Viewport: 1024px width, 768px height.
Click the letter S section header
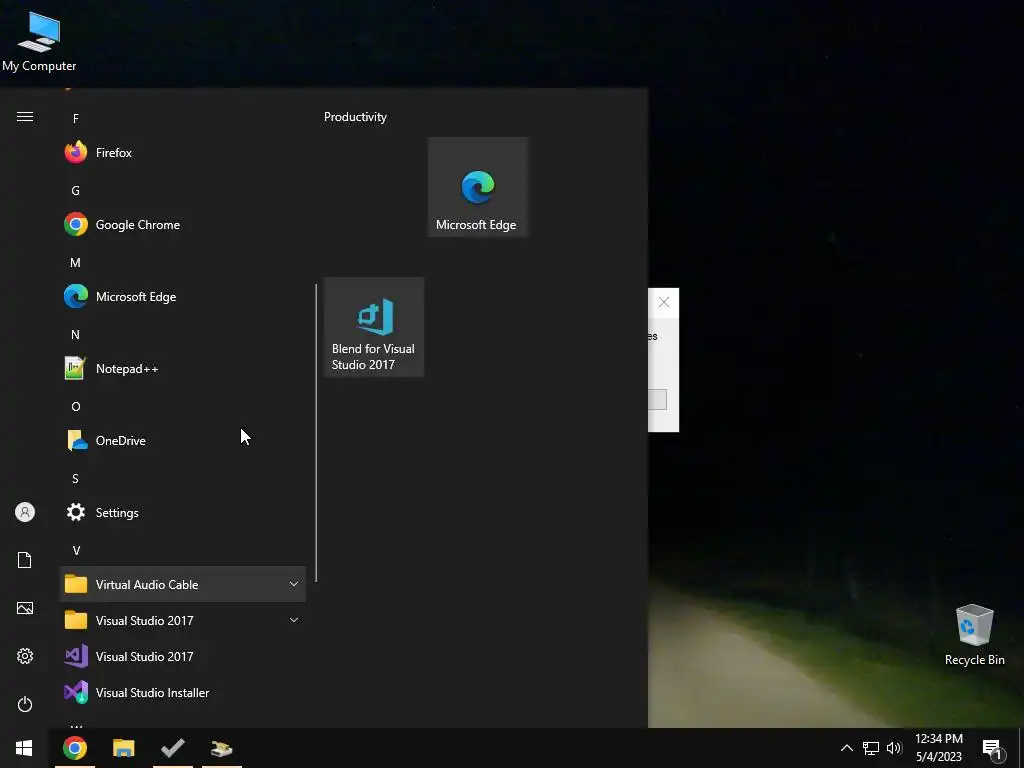coord(76,479)
